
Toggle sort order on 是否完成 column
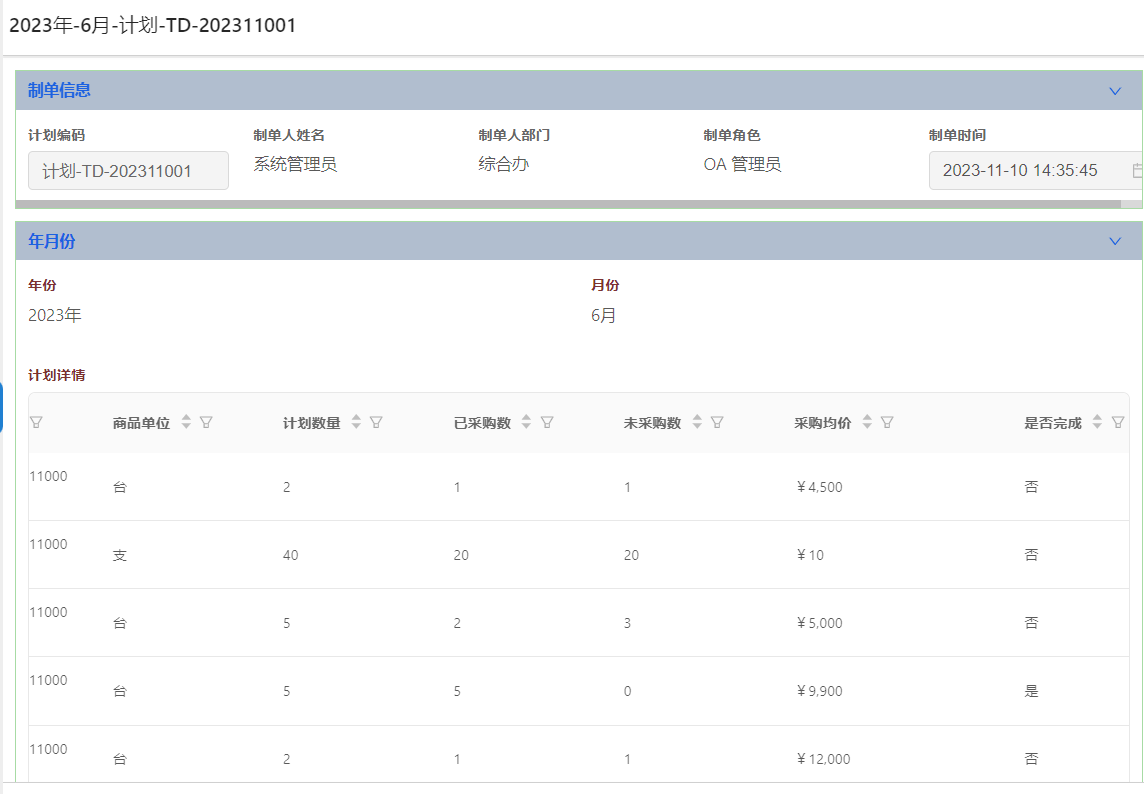[1097, 423]
